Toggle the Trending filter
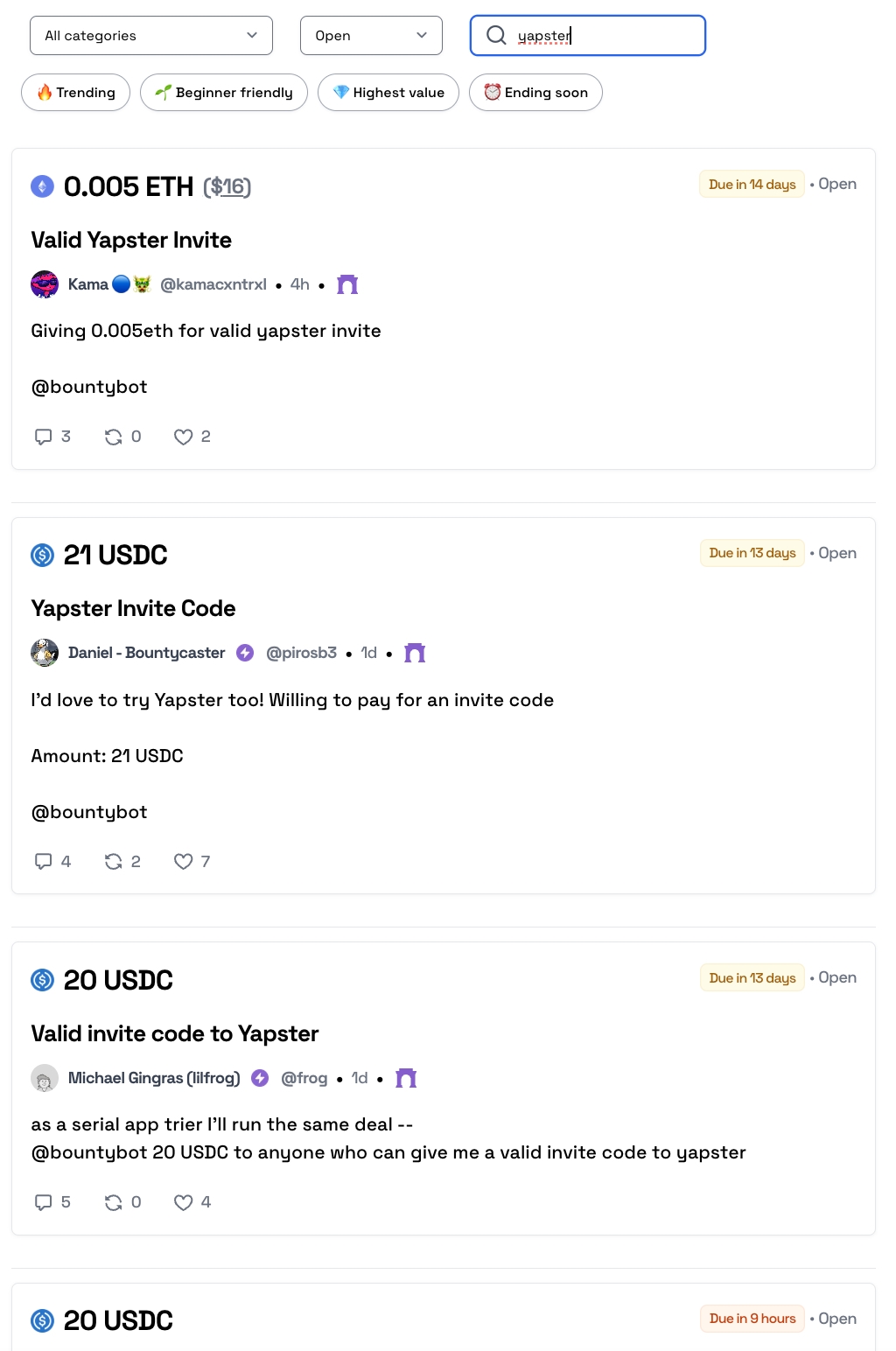 click(x=75, y=92)
